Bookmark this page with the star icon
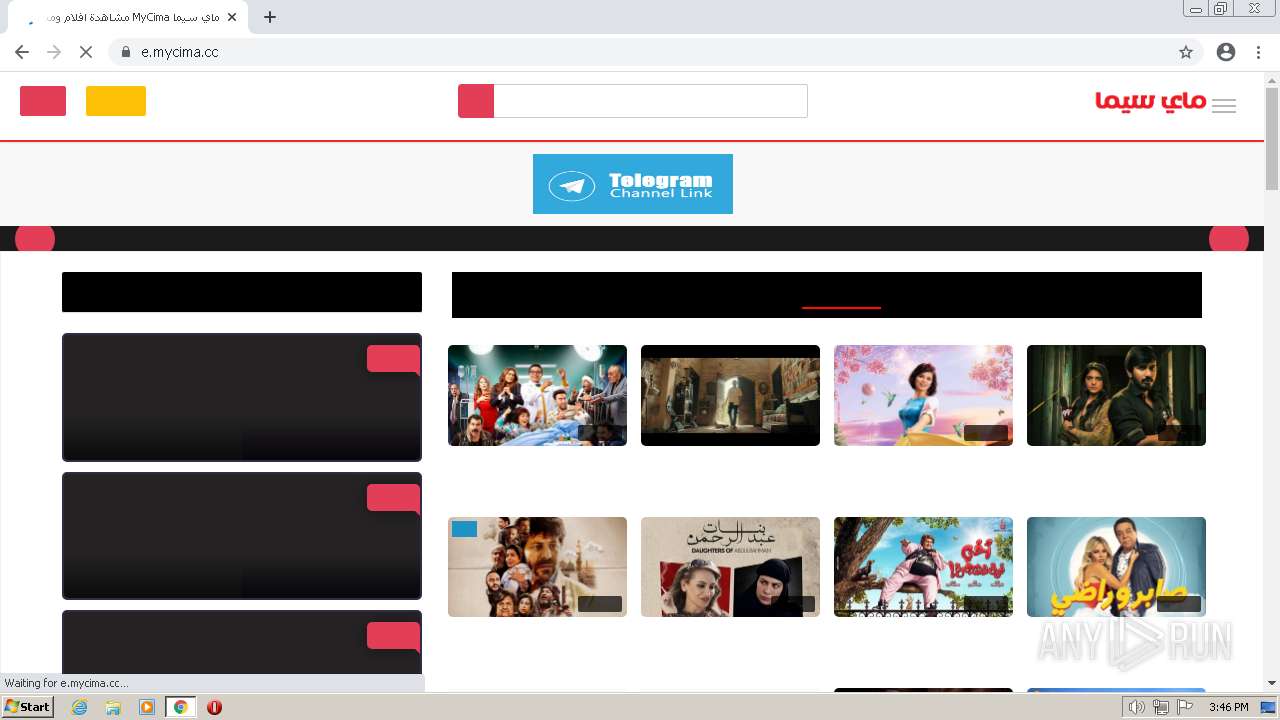Viewport: 1280px width, 720px height. 1186,52
